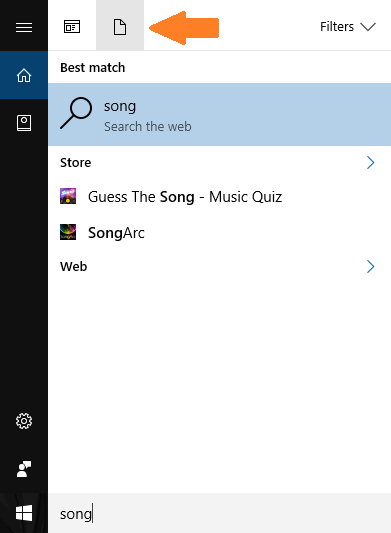
Task: Click the Feedback person icon
Action: pyautogui.click(x=24, y=469)
